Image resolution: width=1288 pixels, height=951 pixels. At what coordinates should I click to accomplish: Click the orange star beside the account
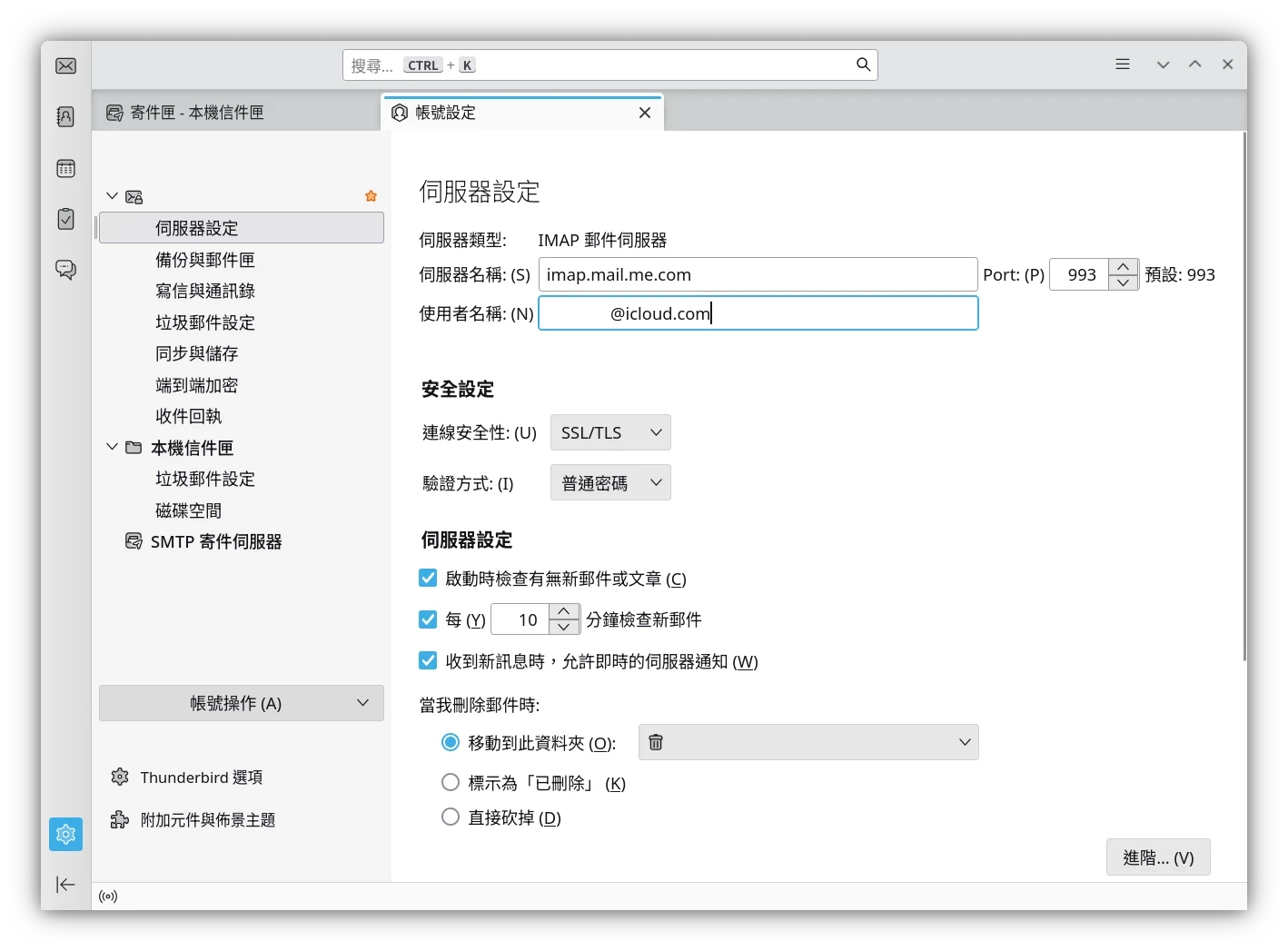click(x=370, y=195)
